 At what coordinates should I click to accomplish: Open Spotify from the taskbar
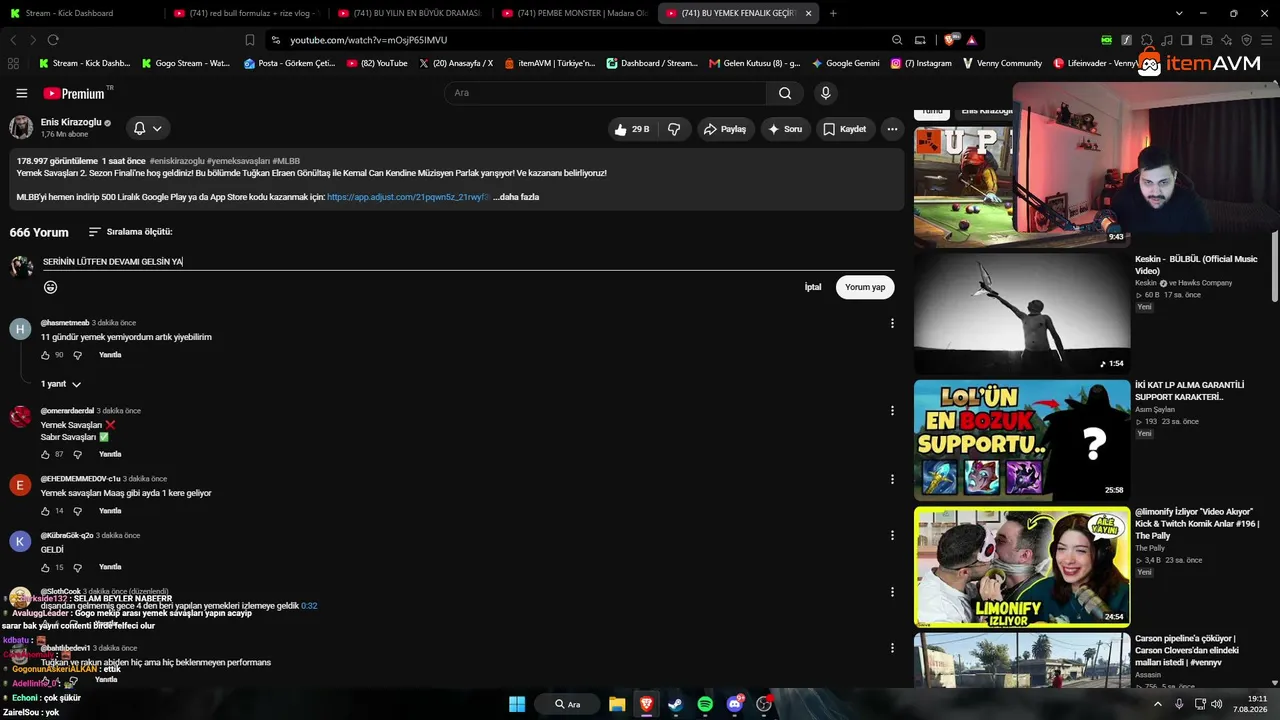coord(705,704)
